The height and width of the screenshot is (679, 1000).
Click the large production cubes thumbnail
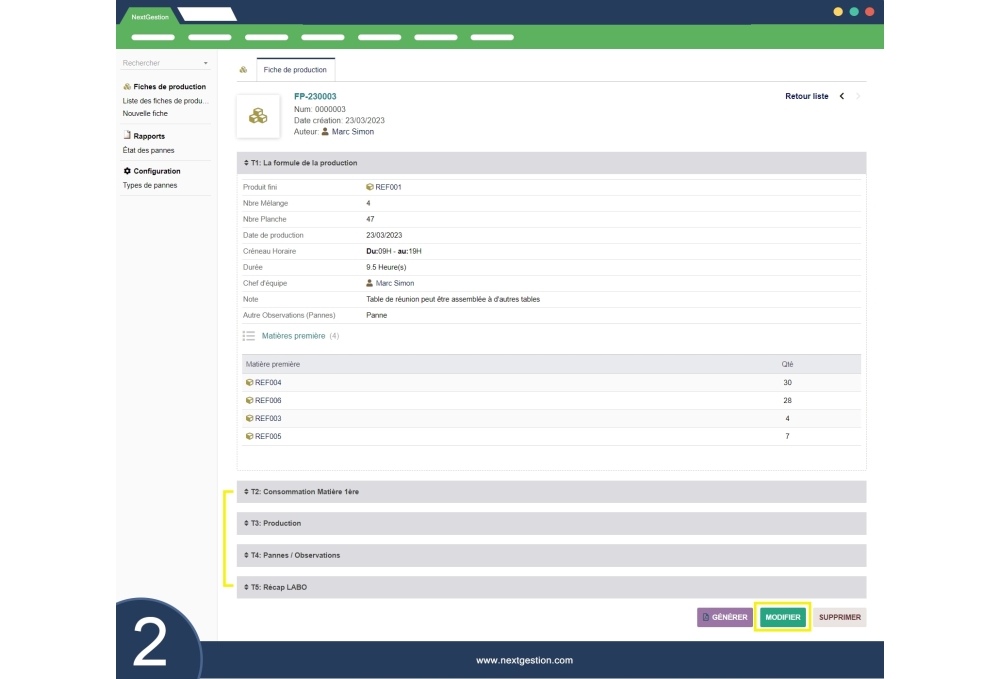(x=257, y=116)
